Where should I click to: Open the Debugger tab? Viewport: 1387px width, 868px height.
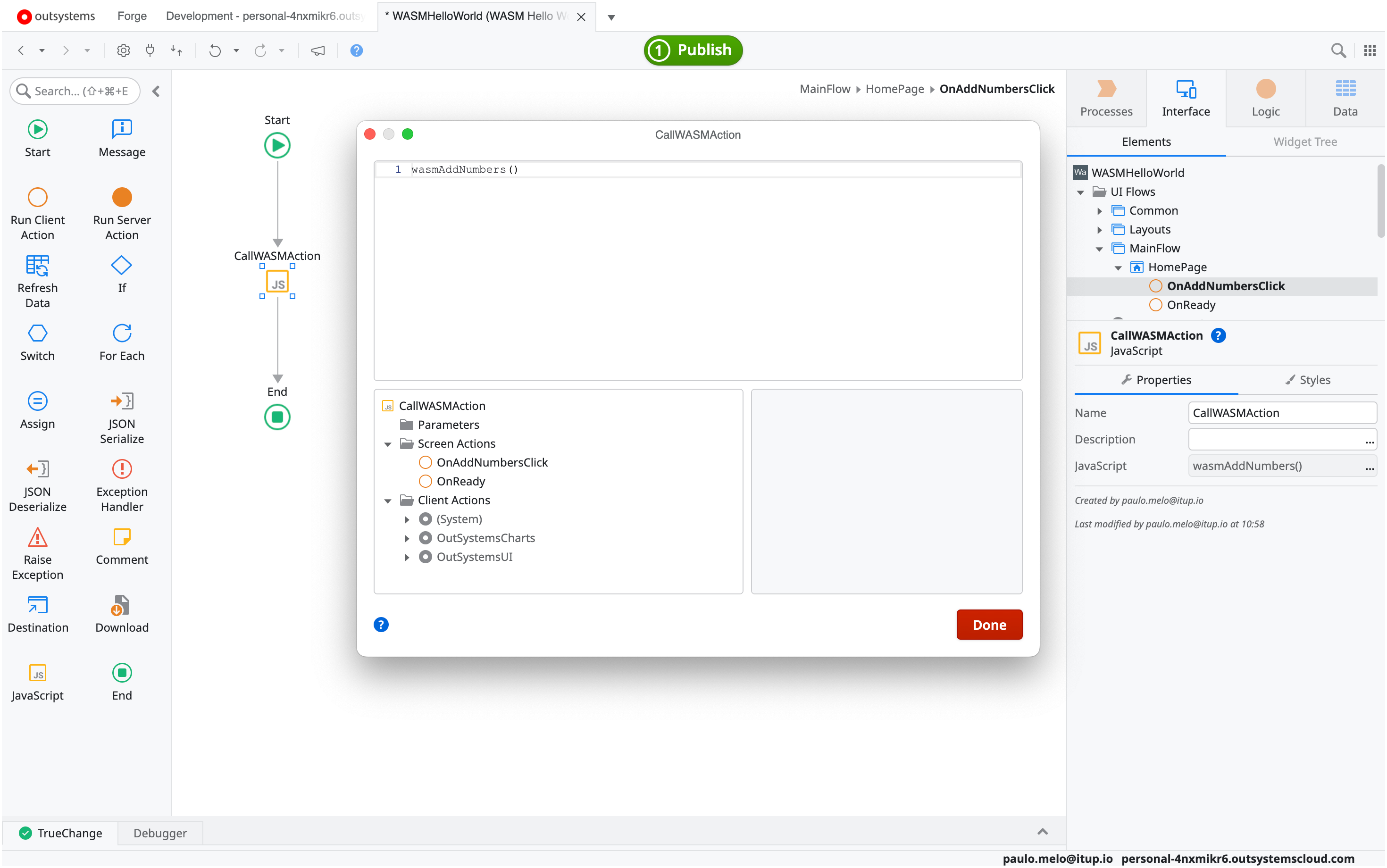click(160, 833)
